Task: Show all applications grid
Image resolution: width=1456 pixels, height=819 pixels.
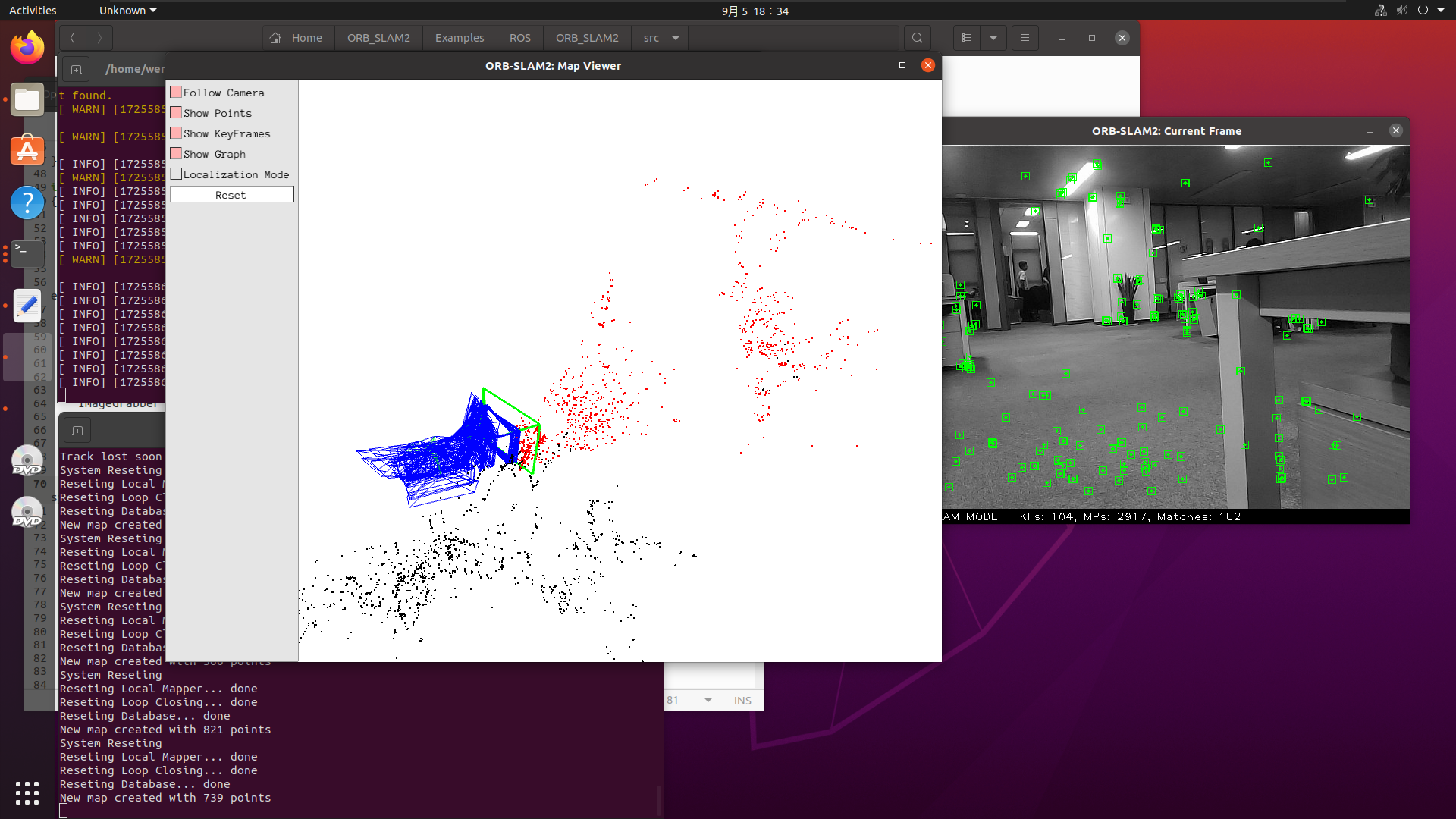Action: pyautogui.click(x=27, y=793)
